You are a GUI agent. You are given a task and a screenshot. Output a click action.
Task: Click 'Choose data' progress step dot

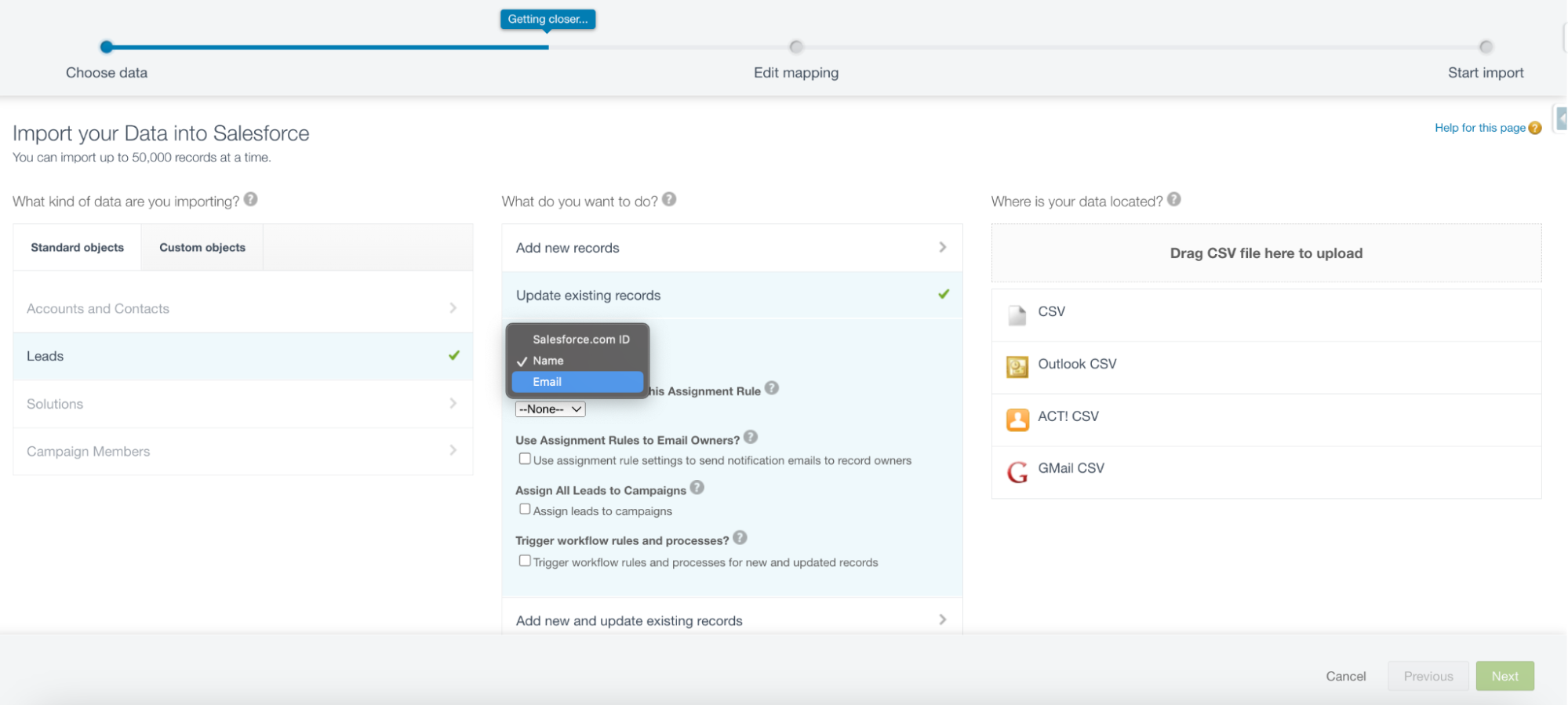click(x=107, y=47)
